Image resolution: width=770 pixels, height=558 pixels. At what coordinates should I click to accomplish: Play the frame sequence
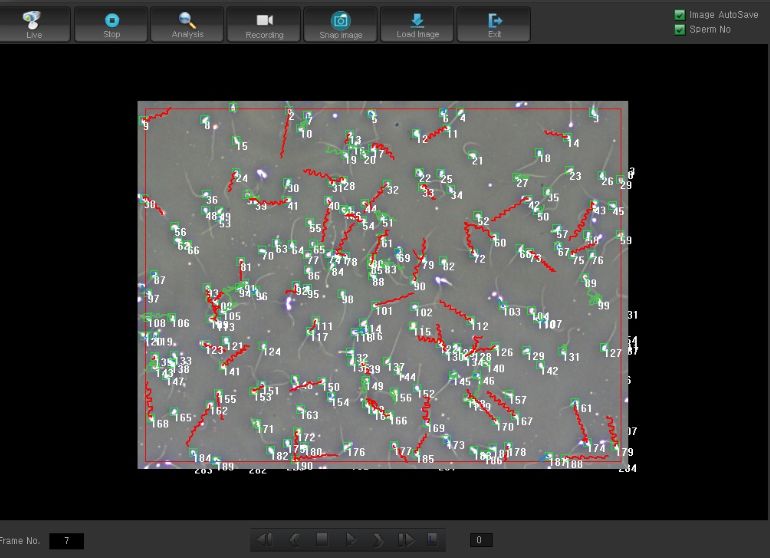coord(350,540)
